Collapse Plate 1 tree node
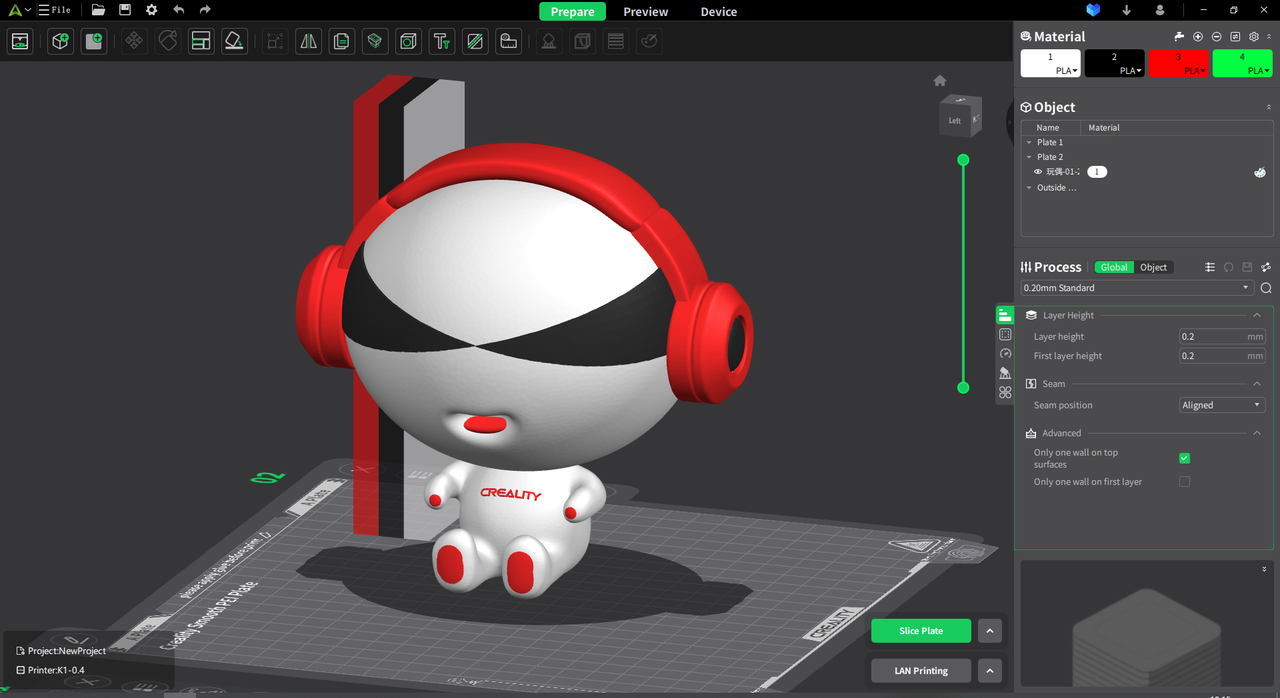 point(1029,142)
